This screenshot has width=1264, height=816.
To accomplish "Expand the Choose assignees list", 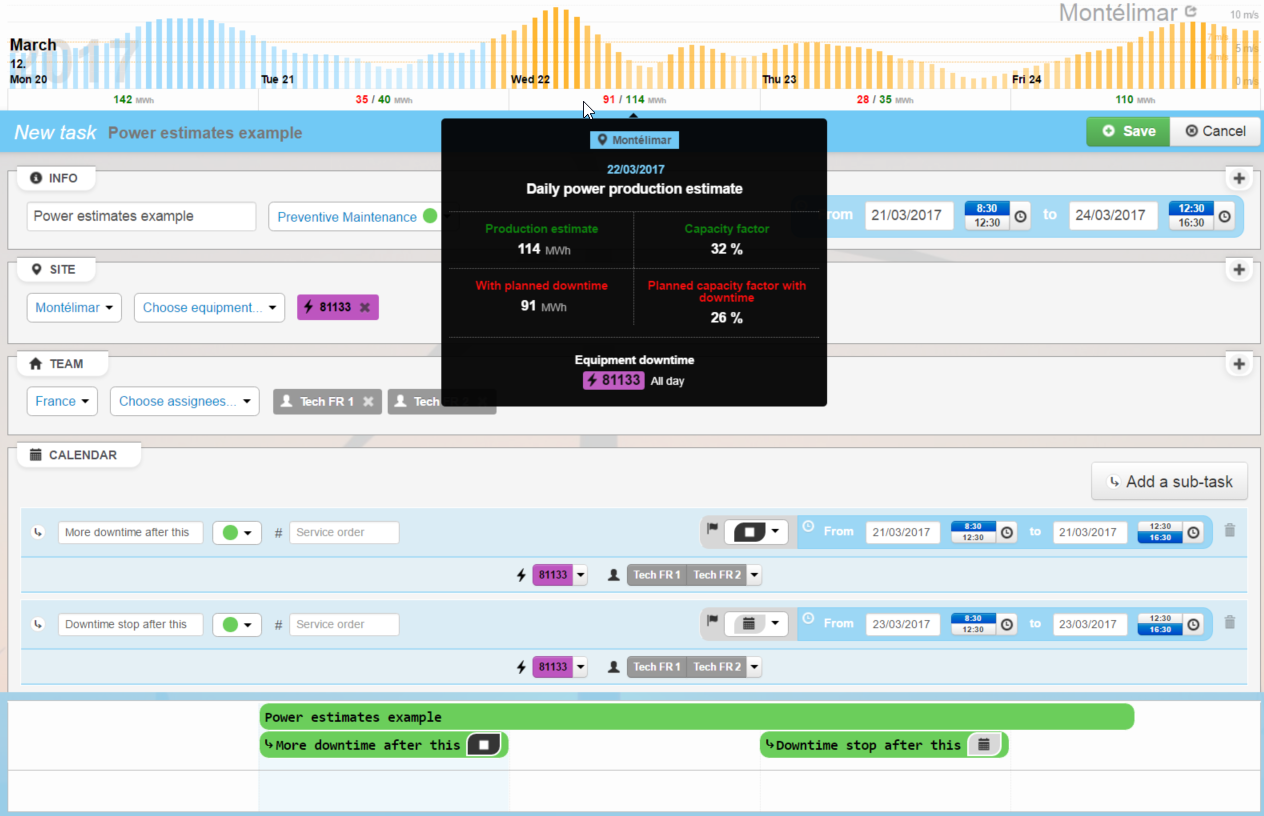I will point(184,400).
